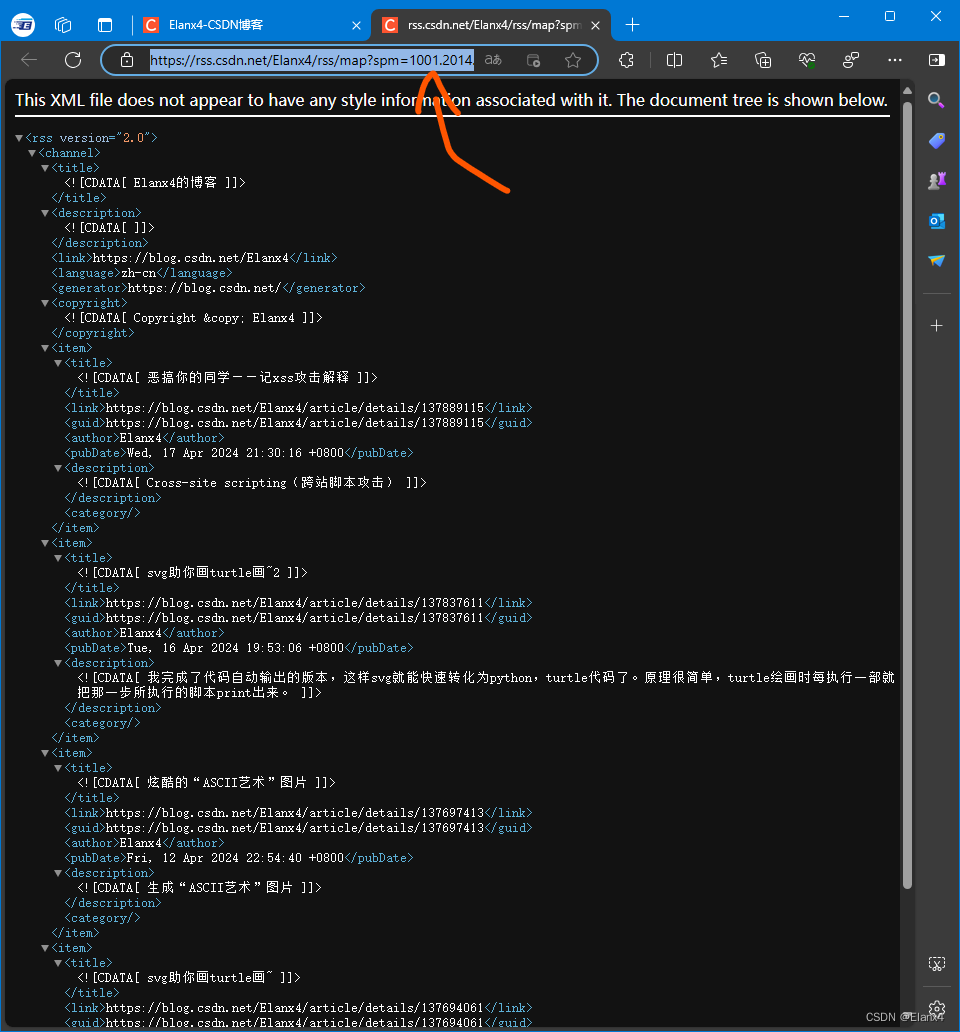This screenshot has height=1032, width=960.
Task: Open the browser Extensions menu
Action: tap(628, 60)
